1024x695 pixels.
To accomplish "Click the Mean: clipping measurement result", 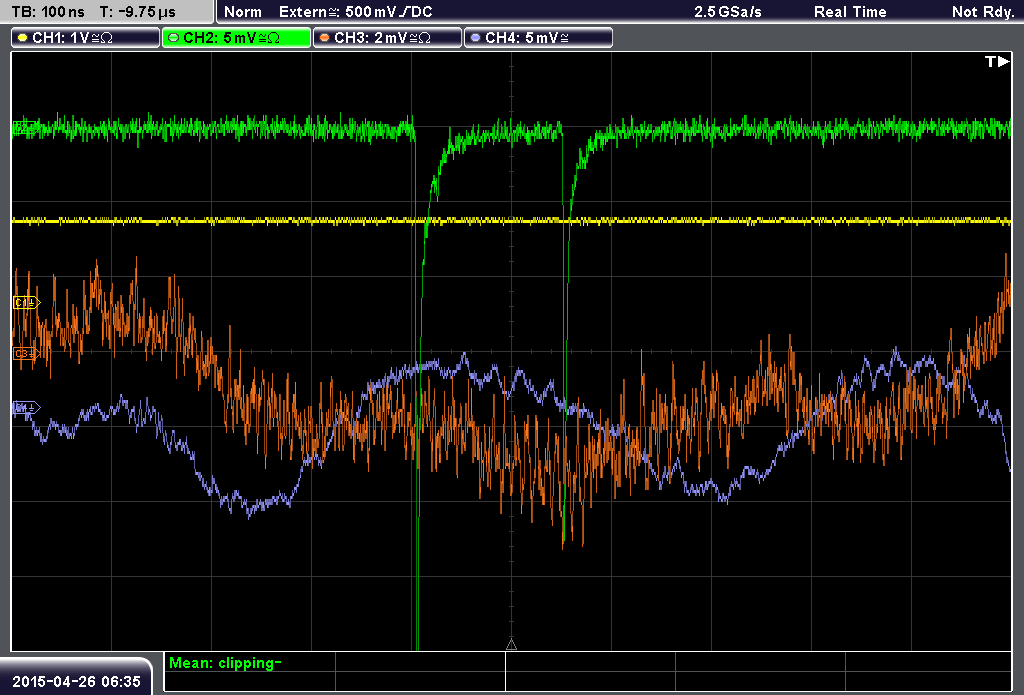I will pyautogui.click(x=225, y=663).
